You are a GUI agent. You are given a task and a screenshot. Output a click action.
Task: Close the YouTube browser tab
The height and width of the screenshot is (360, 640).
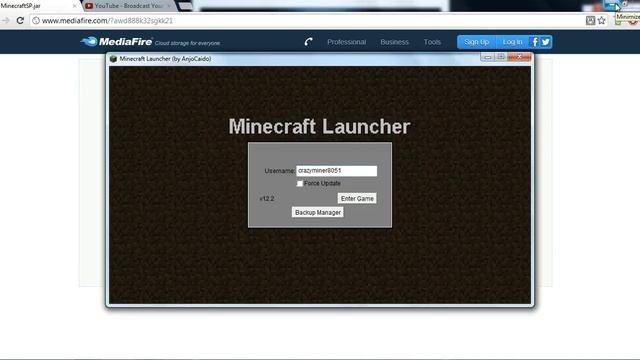(169, 6)
